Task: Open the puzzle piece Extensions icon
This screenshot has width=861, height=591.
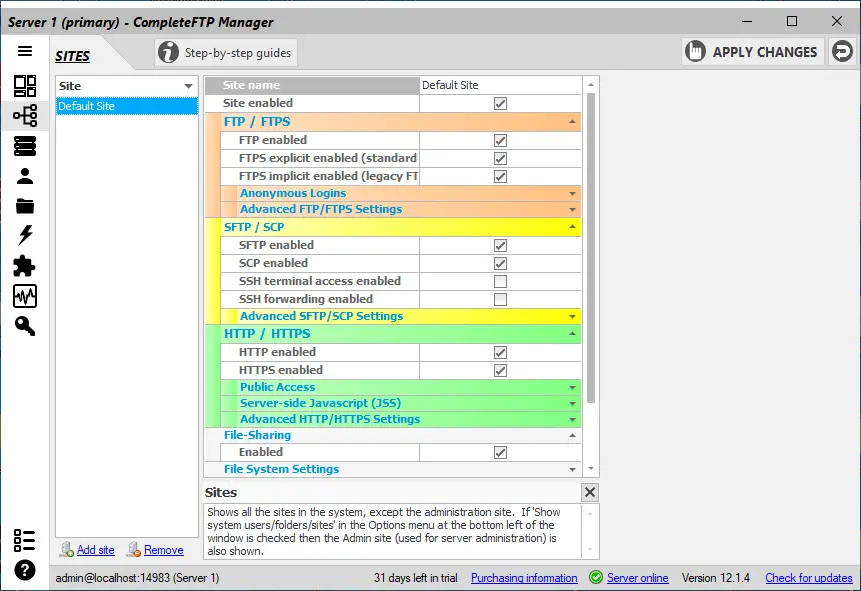Action: [x=25, y=266]
